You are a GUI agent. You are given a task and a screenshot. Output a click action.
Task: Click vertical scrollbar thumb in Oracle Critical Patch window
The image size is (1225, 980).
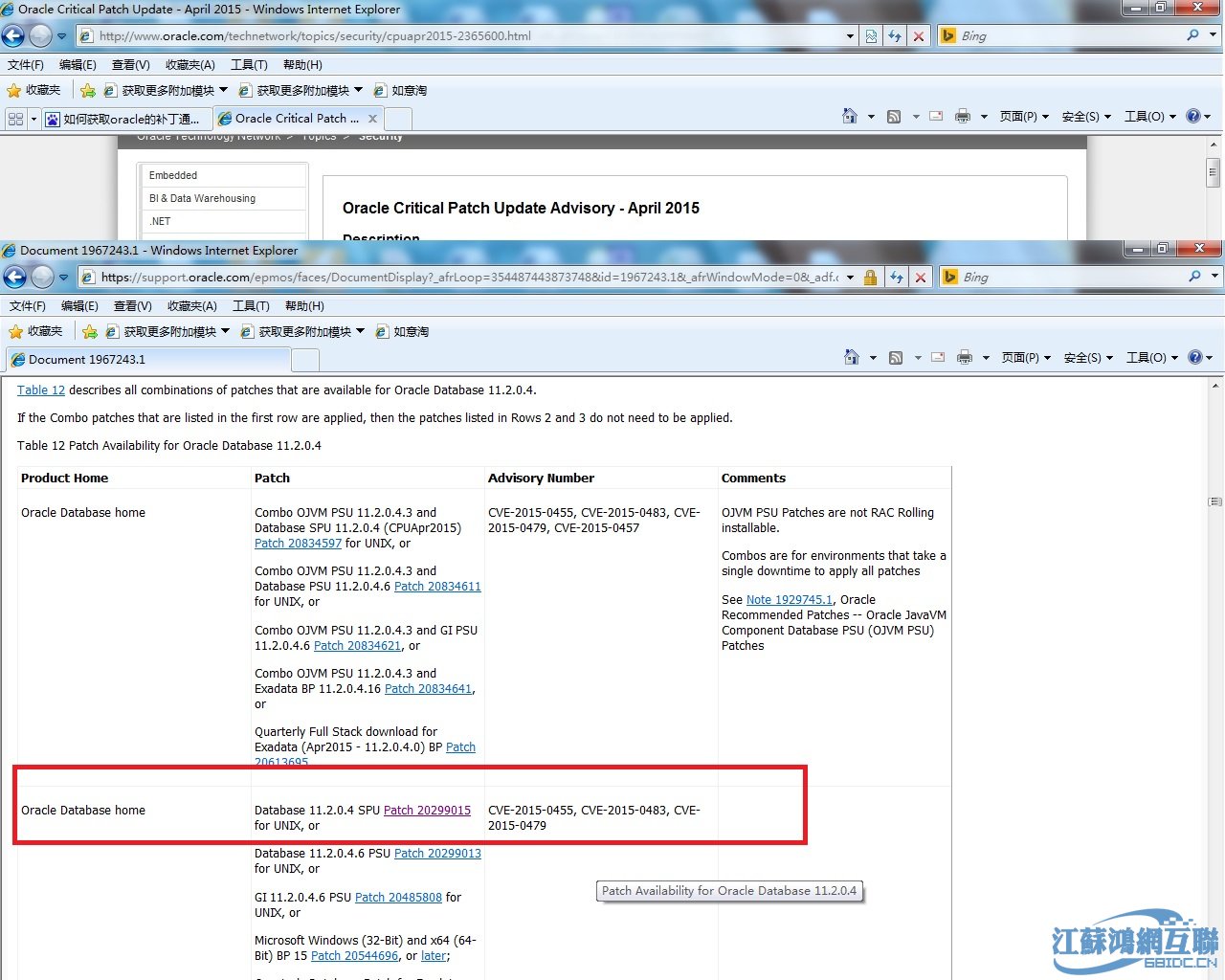pos(1214,173)
